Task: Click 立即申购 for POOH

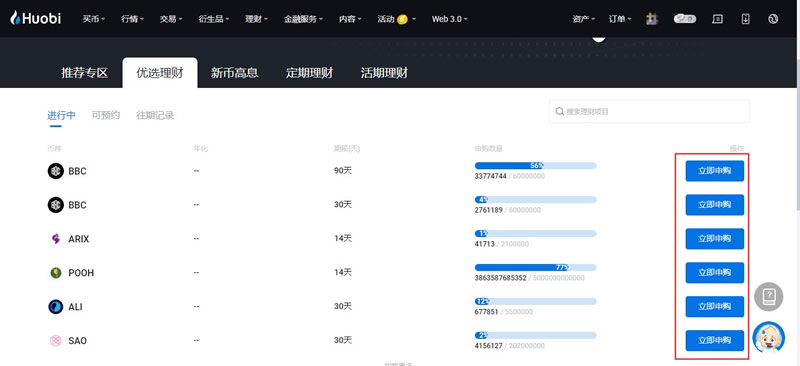Action: click(x=714, y=273)
